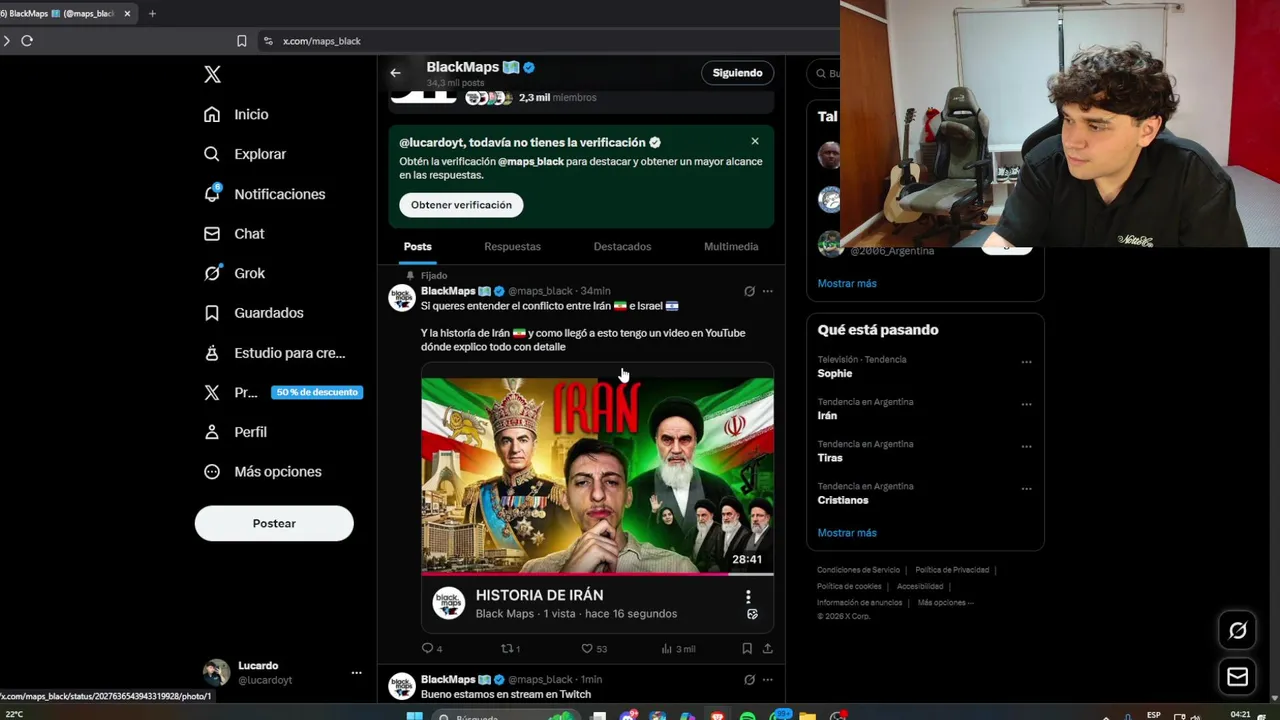Image resolution: width=1280 pixels, height=720 pixels.
Task: Click Grok icon on the Twitch stream post
Action: [749, 680]
